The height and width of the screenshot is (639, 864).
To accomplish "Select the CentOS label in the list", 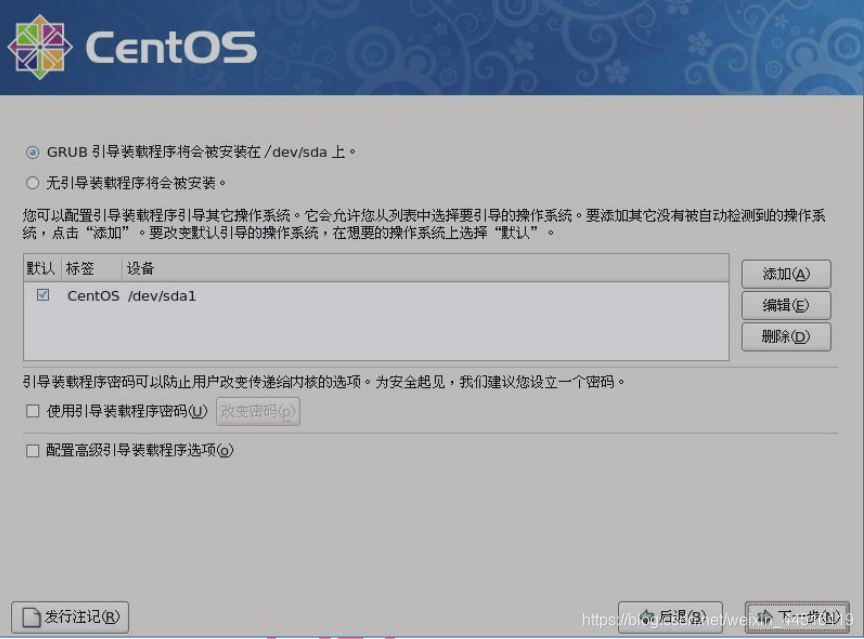I will tap(93, 296).
